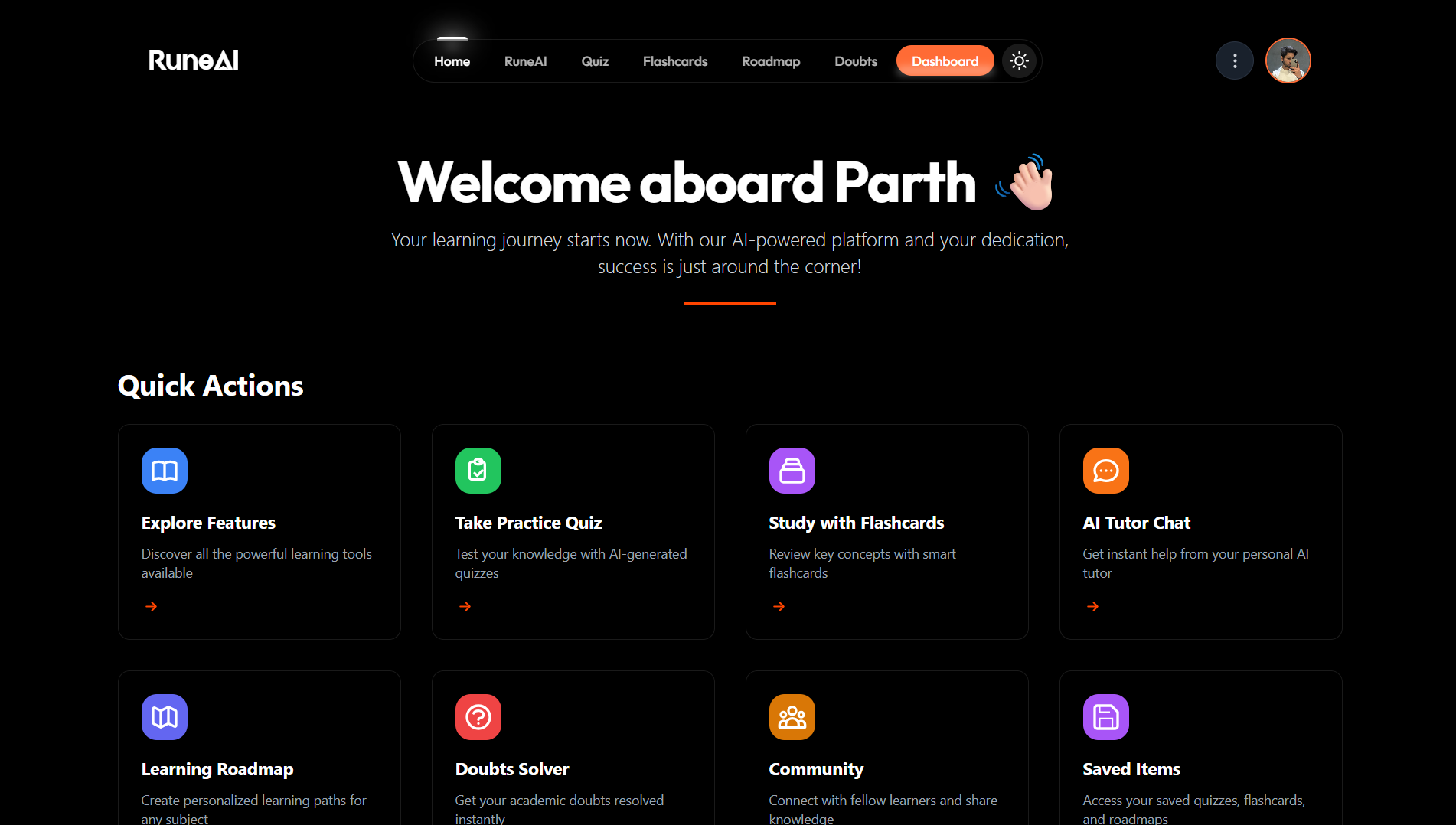Screen dimensions: 1456x825
Task: Follow the arrow under AI Tutor Chat
Action: (1092, 607)
